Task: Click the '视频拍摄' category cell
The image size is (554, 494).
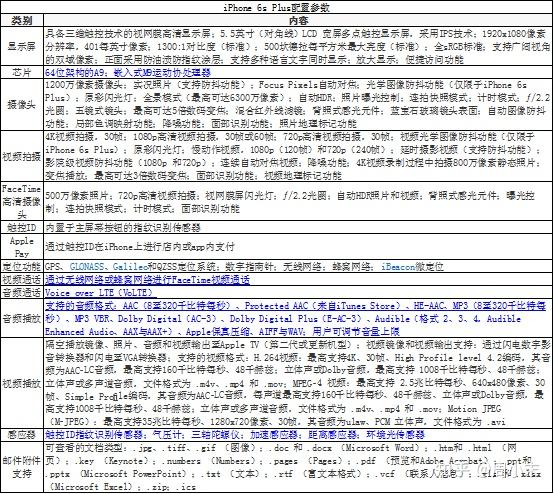Action: [22, 156]
